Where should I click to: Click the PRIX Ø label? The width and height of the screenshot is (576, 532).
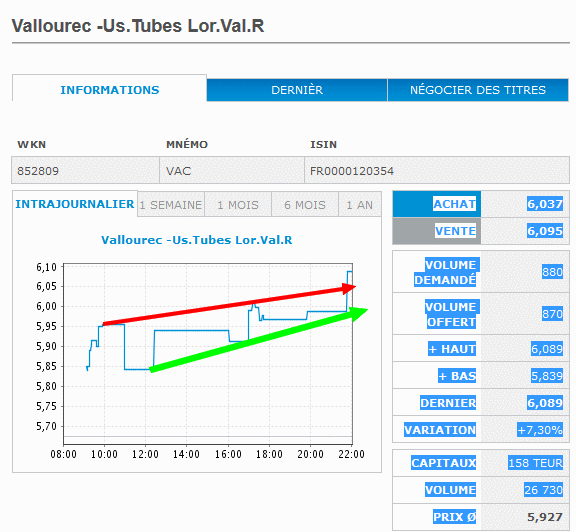[x=454, y=517]
